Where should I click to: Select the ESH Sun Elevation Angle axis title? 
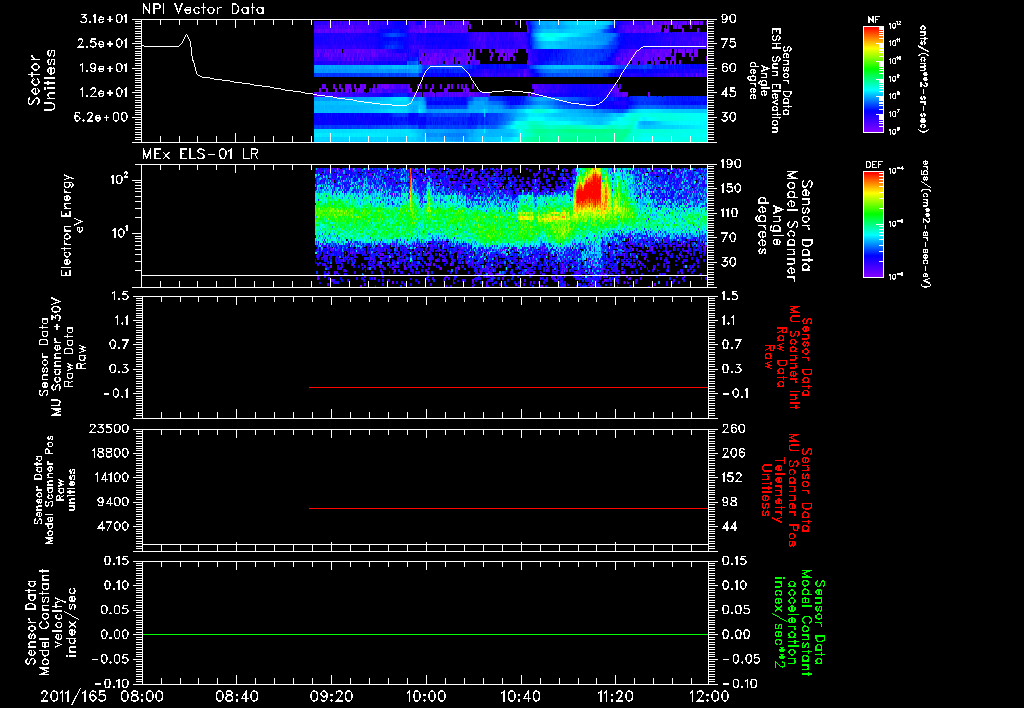[x=772, y=80]
